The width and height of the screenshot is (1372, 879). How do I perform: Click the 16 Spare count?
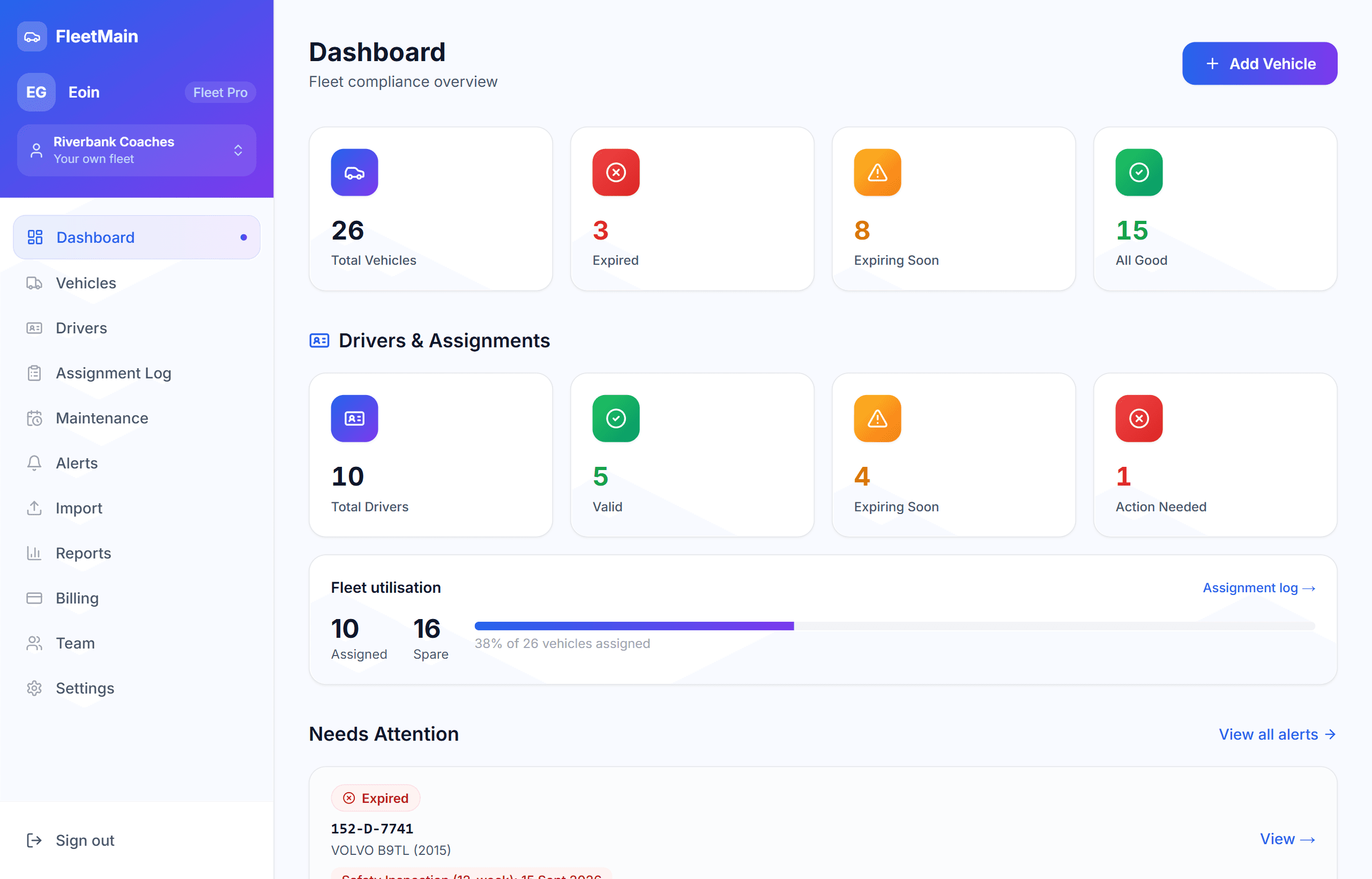[430, 638]
